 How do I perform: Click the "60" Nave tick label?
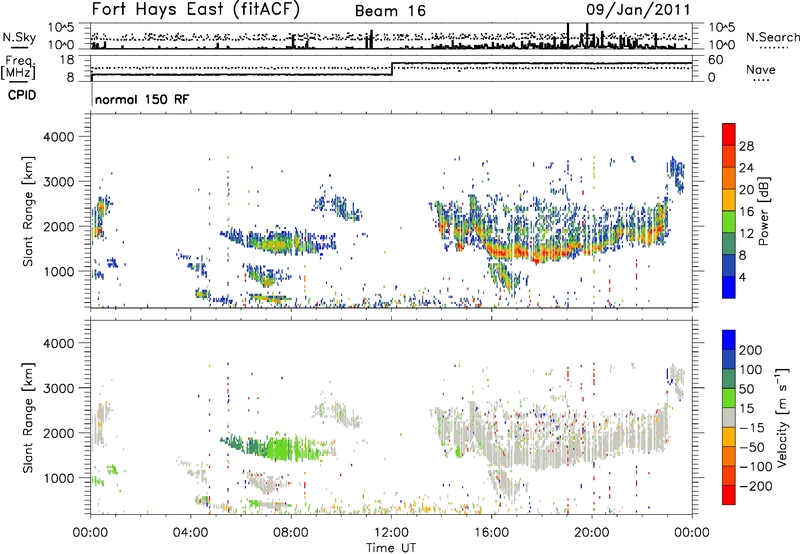tap(715, 60)
